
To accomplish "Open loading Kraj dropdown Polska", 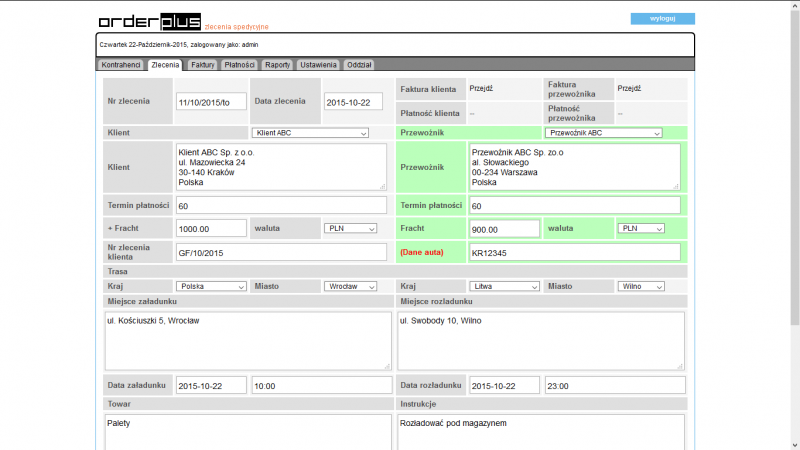I will click(x=211, y=286).
